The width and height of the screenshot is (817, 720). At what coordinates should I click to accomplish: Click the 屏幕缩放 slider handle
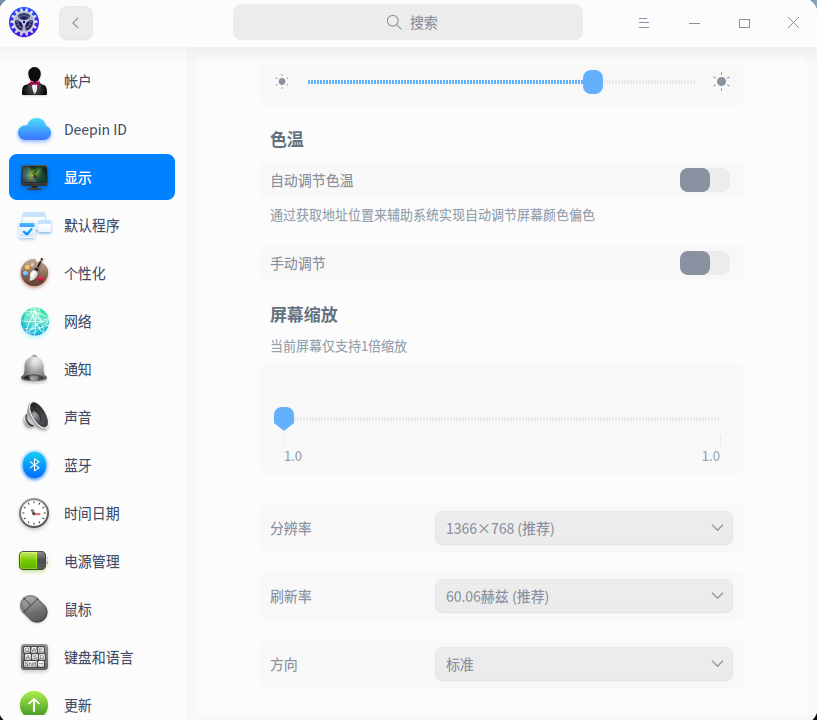(284, 418)
